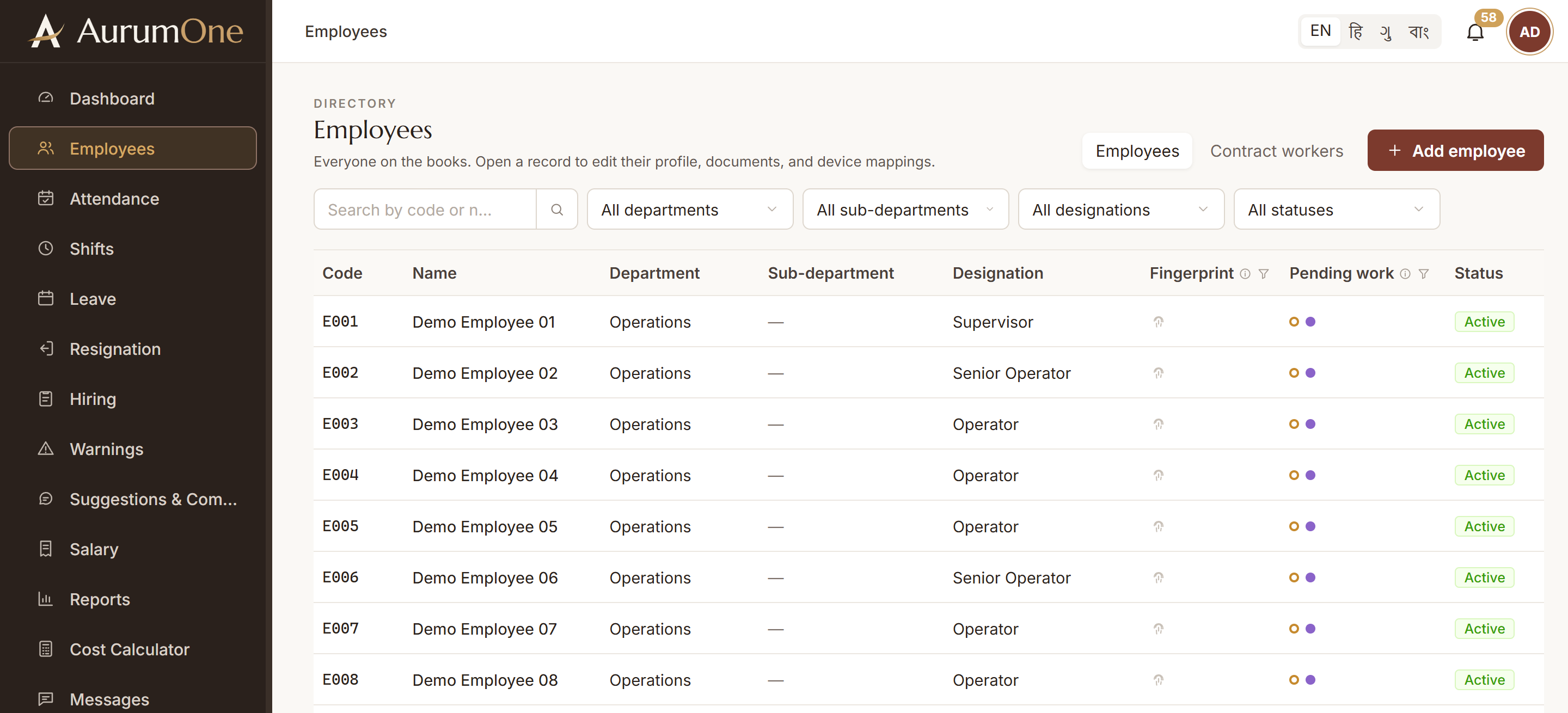Viewport: 1568px width, 713px height.
Task: Open Attendance in the sidebar
Action: pyautogui.click(x=133, y=198)
